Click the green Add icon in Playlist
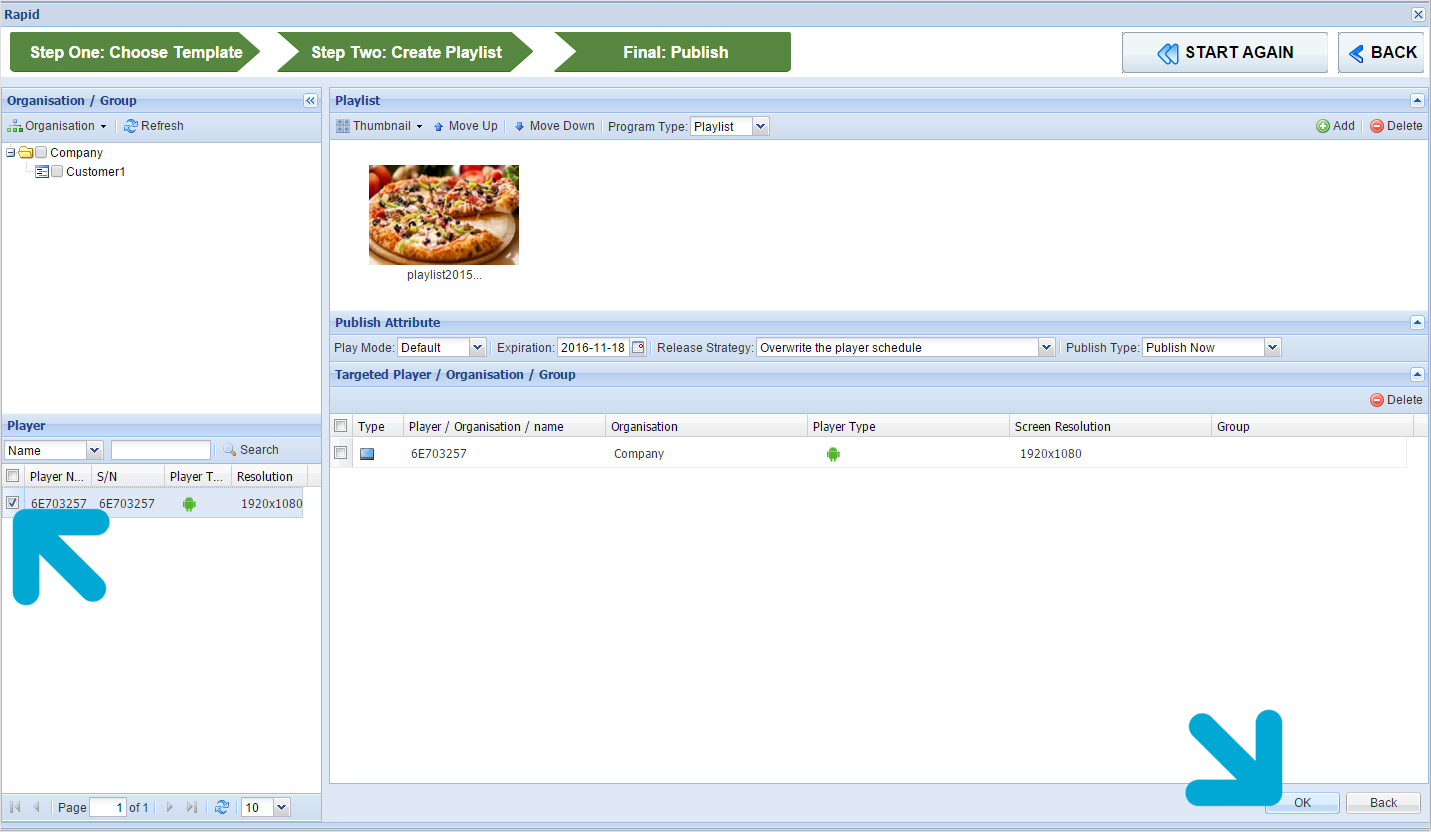 tap(1322, 126)
